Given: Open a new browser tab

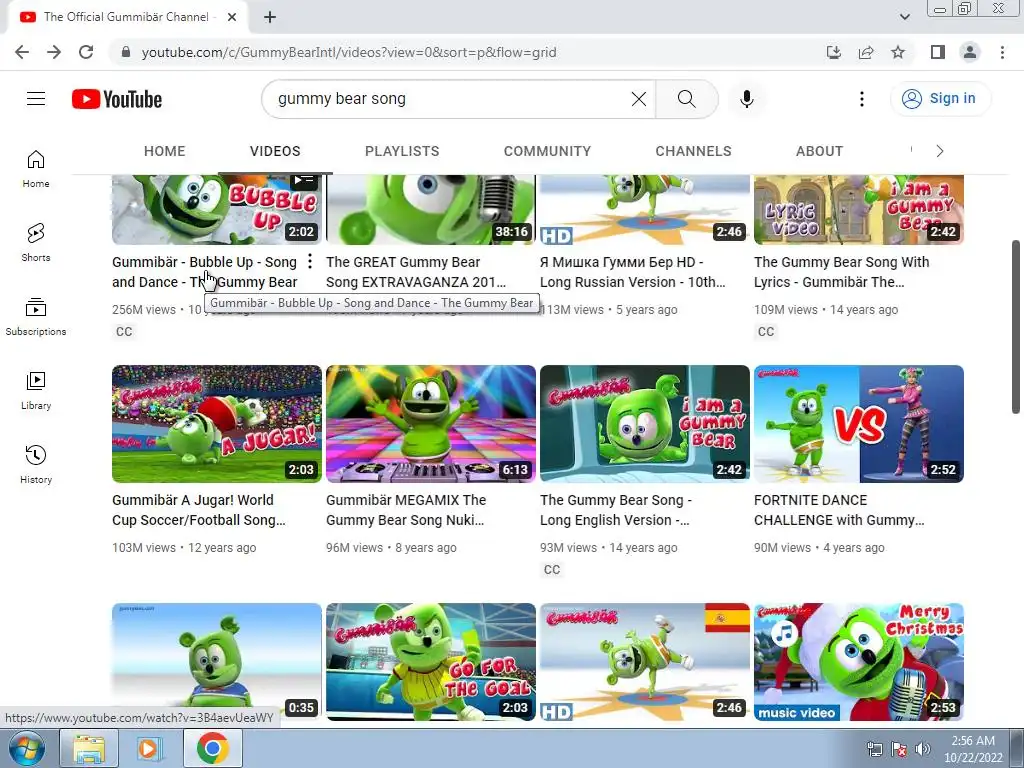Looking at the screenshot, I should point(270,17).
